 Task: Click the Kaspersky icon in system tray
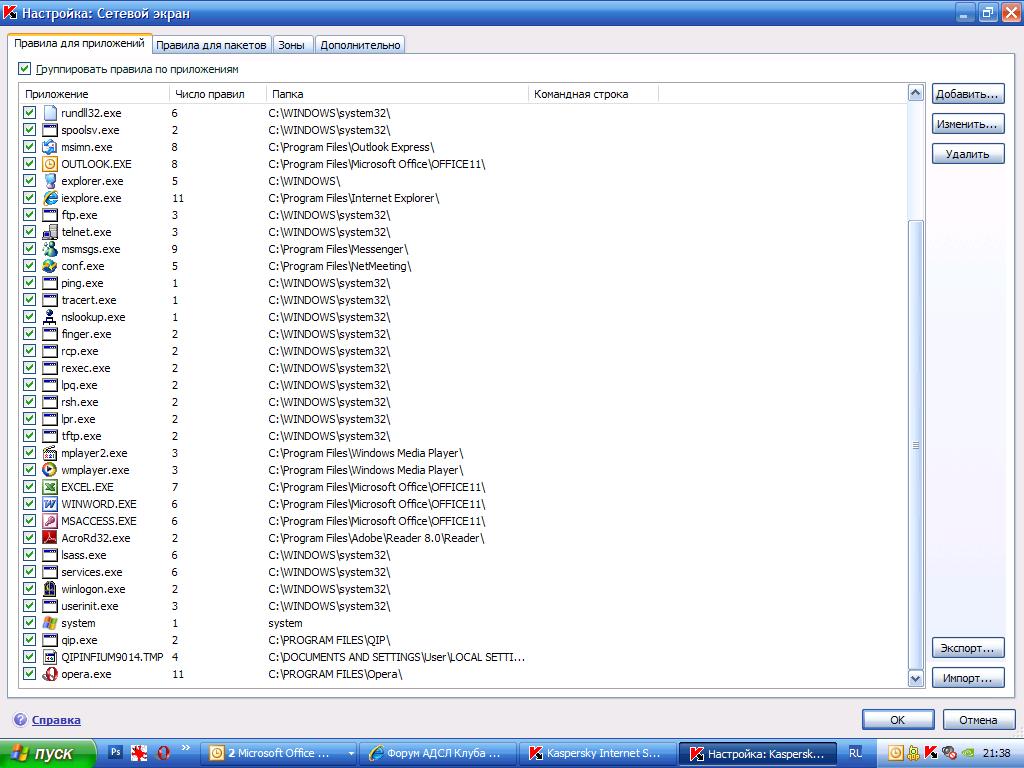[x=931, y=753]
